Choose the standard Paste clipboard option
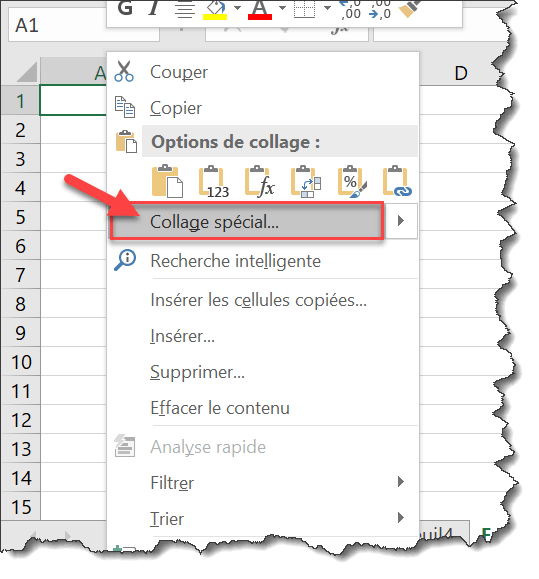 point(167,181)
